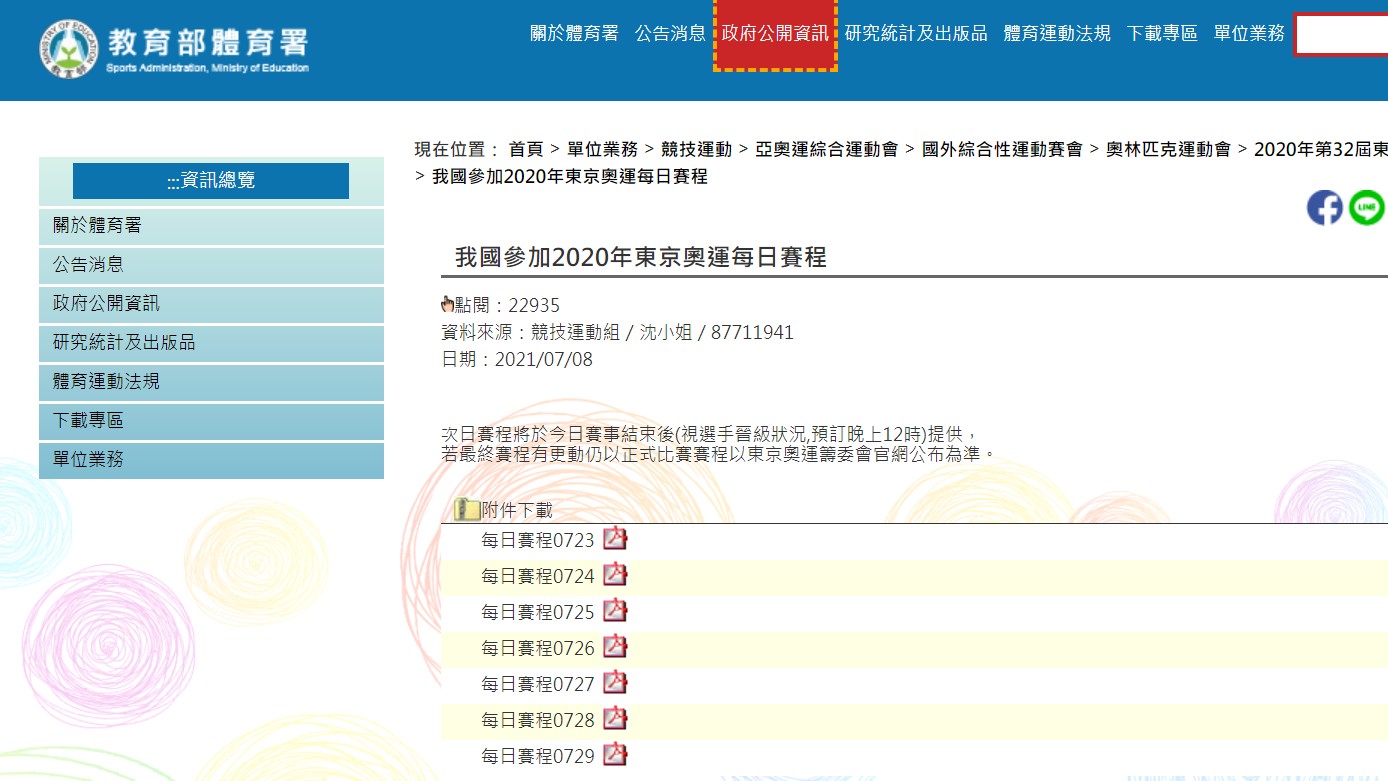Open the PDF icon beside 每日賽程0728
Image resolution: width=1388 pixels, height=781 pixels.
(614, 719)
